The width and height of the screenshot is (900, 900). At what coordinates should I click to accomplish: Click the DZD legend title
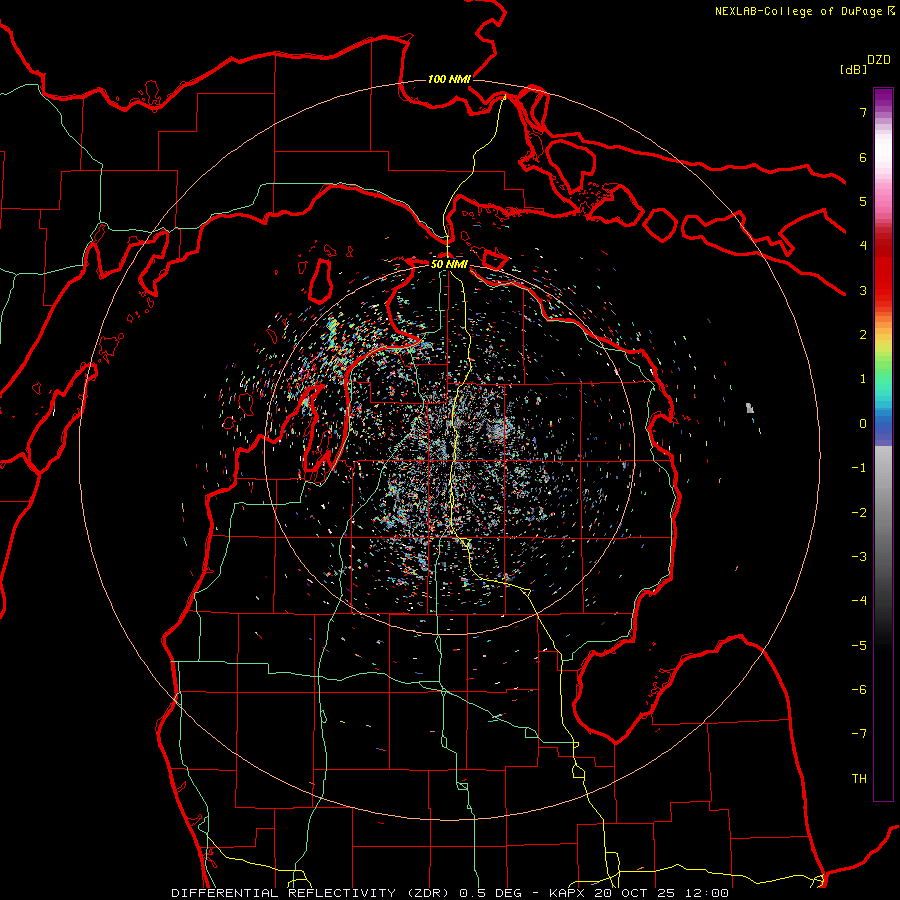(879, 60)
